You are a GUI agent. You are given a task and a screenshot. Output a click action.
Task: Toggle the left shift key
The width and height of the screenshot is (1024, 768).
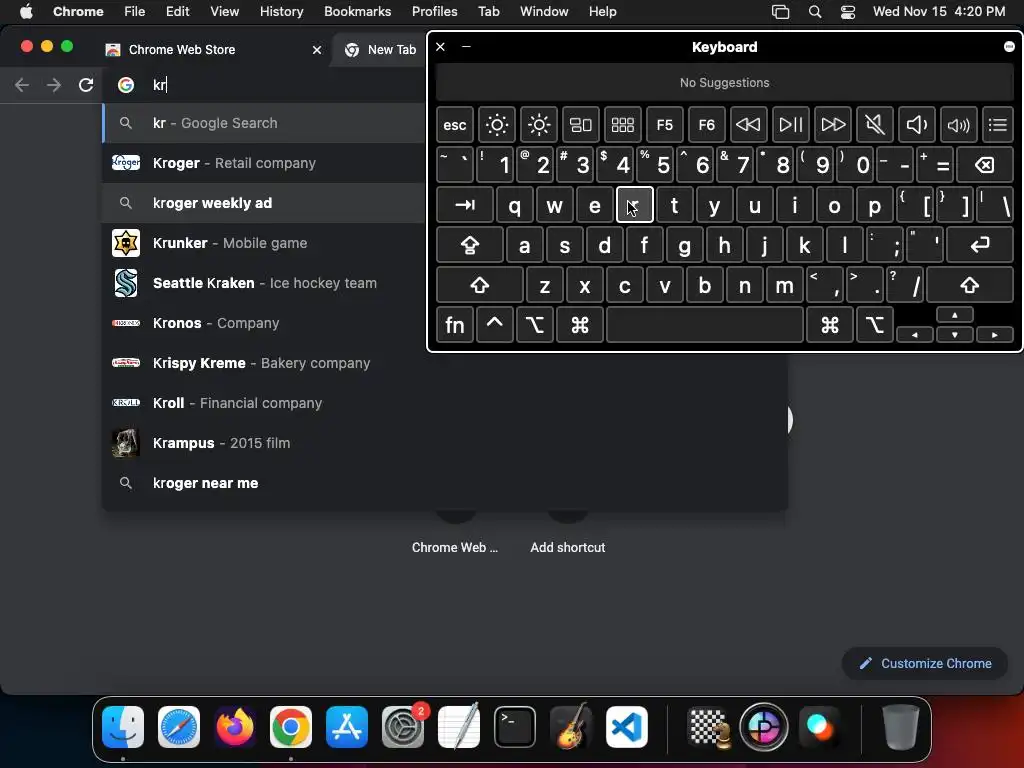(480, 285)
